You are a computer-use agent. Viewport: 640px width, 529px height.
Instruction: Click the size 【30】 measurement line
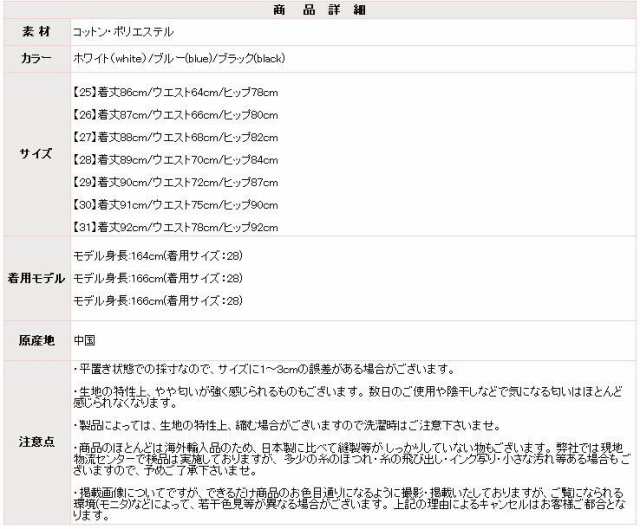175,206
